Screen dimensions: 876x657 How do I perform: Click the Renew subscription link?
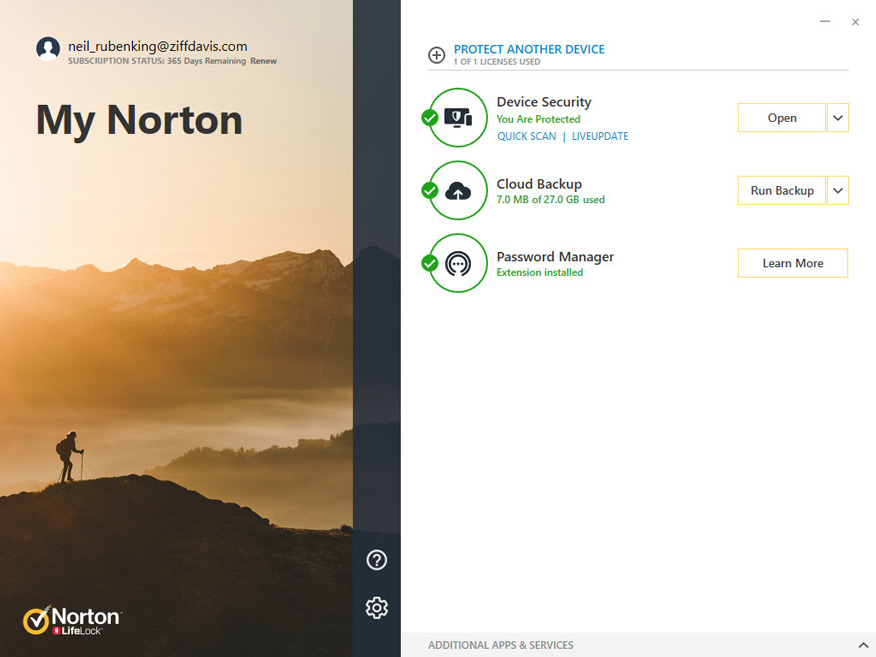coord(264,61)
